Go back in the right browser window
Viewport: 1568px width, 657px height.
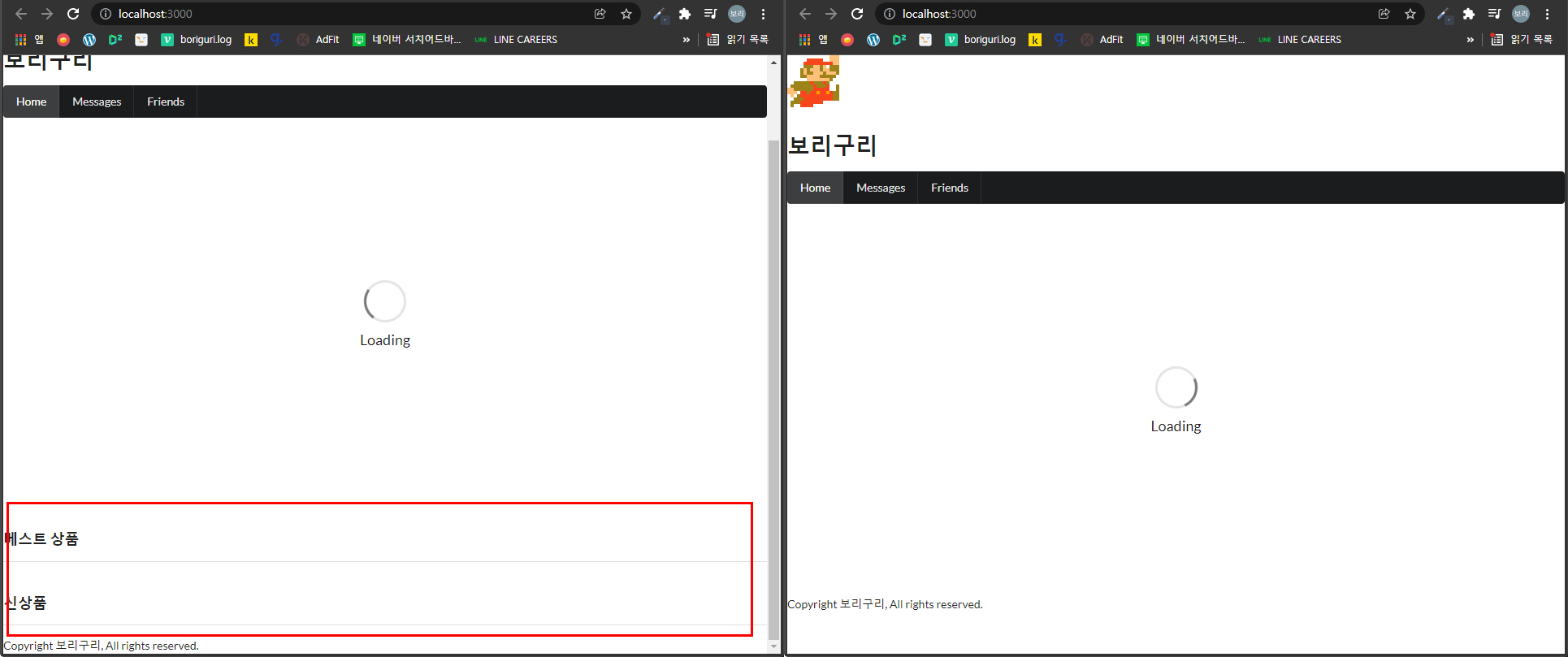point(805,14)
